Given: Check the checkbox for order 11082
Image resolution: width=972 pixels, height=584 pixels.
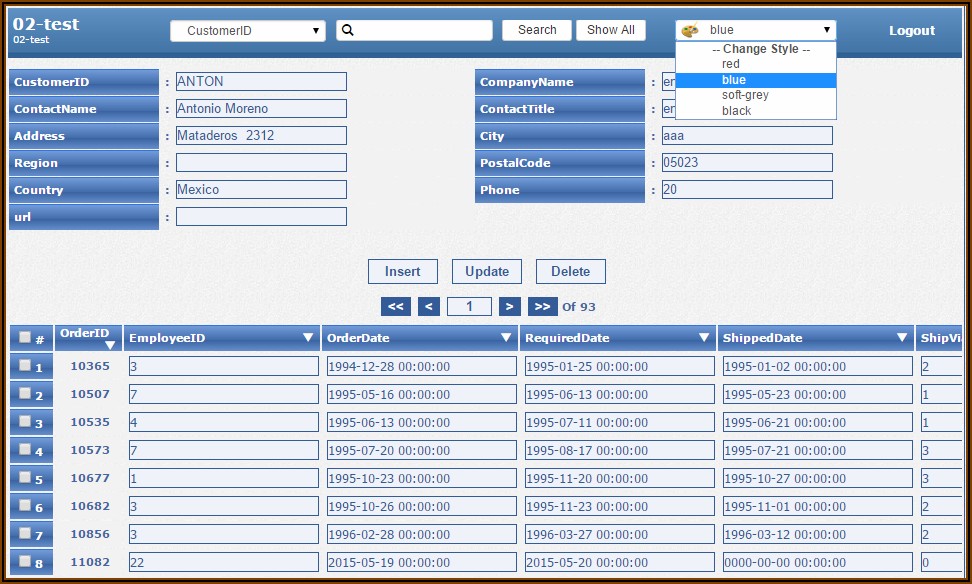Looking at the screenshot, I should (x=25, y=562).
